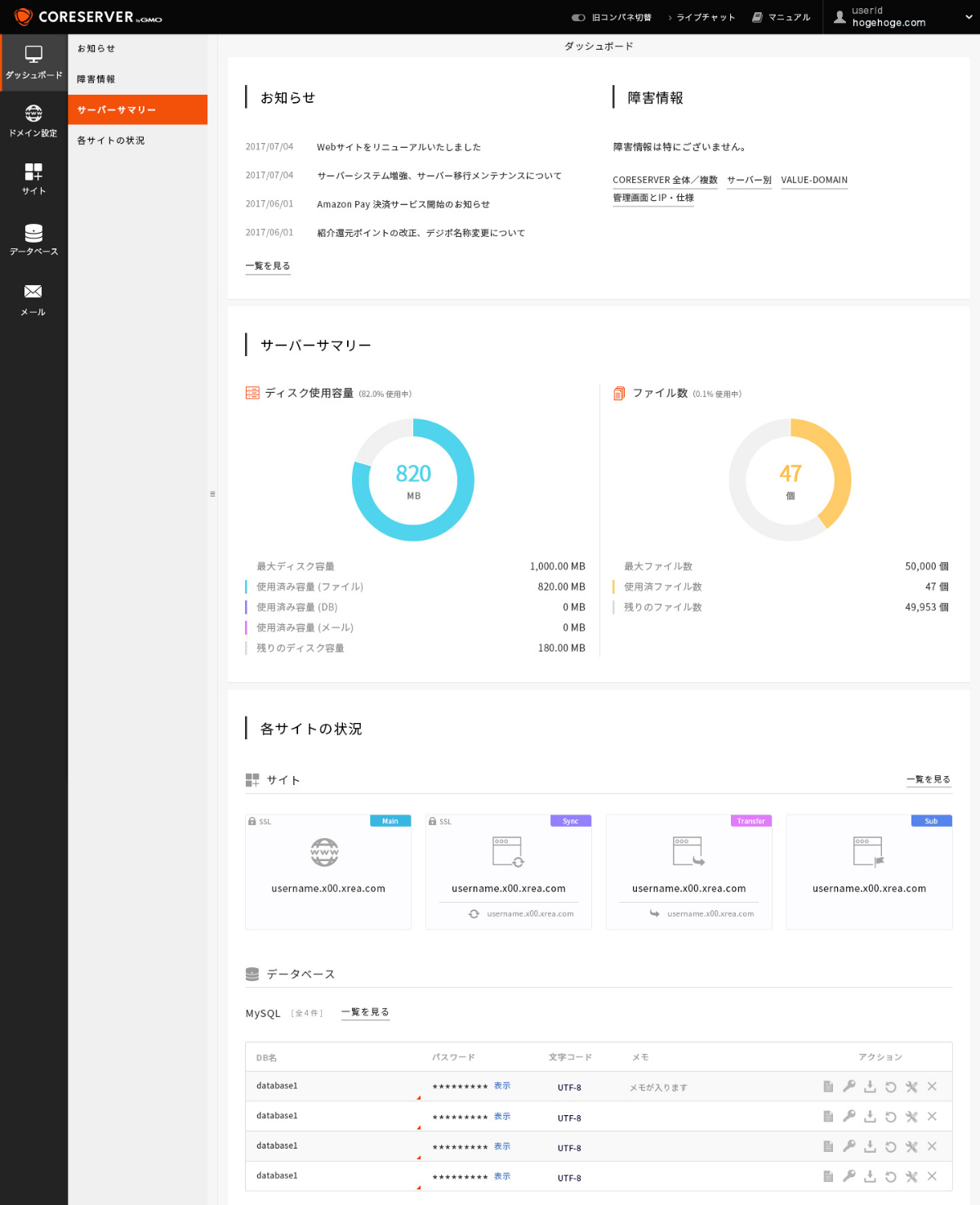Click key icon in first database row
The image size is (980, 1205).
[849, 1087]
